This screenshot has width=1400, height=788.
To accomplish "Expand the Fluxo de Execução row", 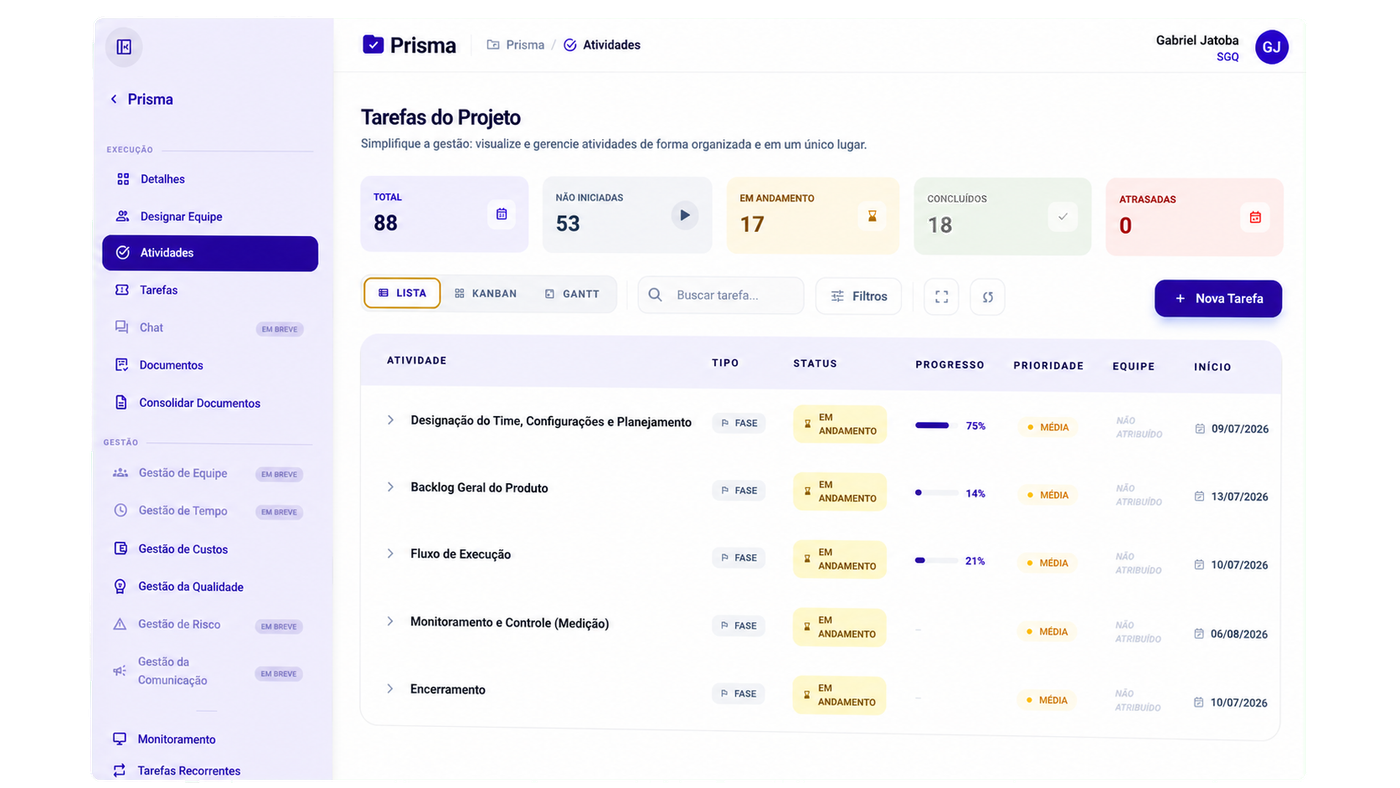I will [x=390, y=554].
